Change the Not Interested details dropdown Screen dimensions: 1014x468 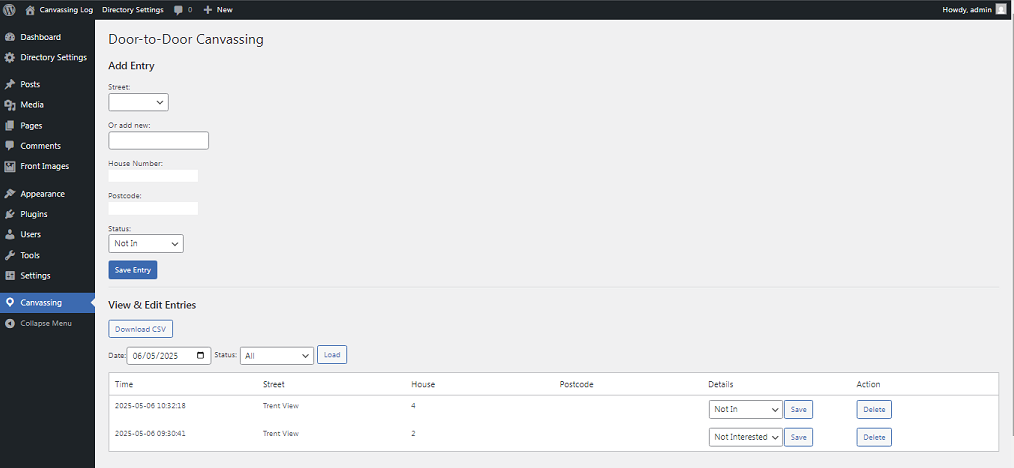[x=745, y=437]
